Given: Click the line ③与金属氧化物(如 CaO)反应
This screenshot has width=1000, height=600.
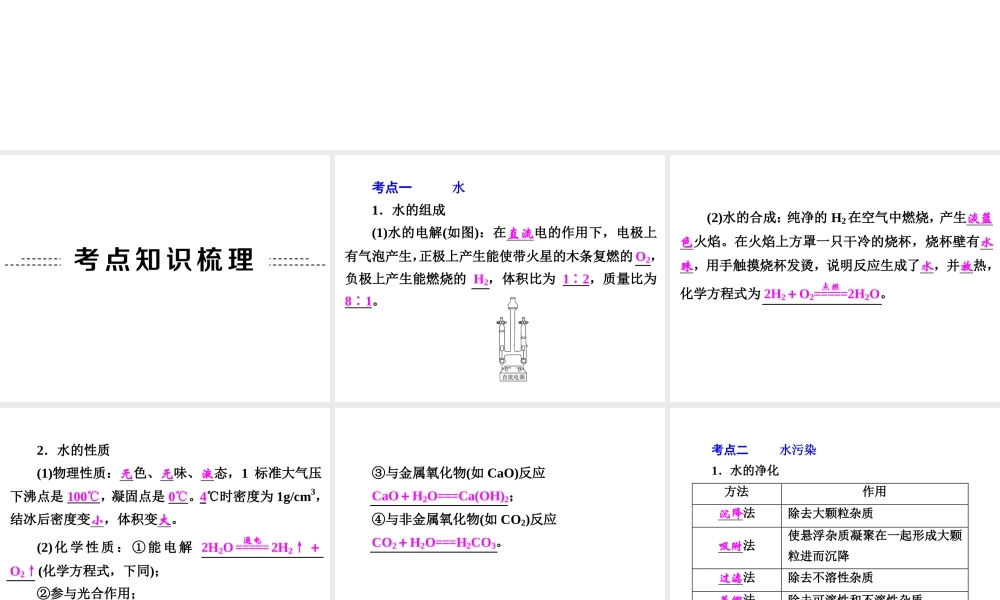Looking at the screenshot, I should [x=458, y=473].
